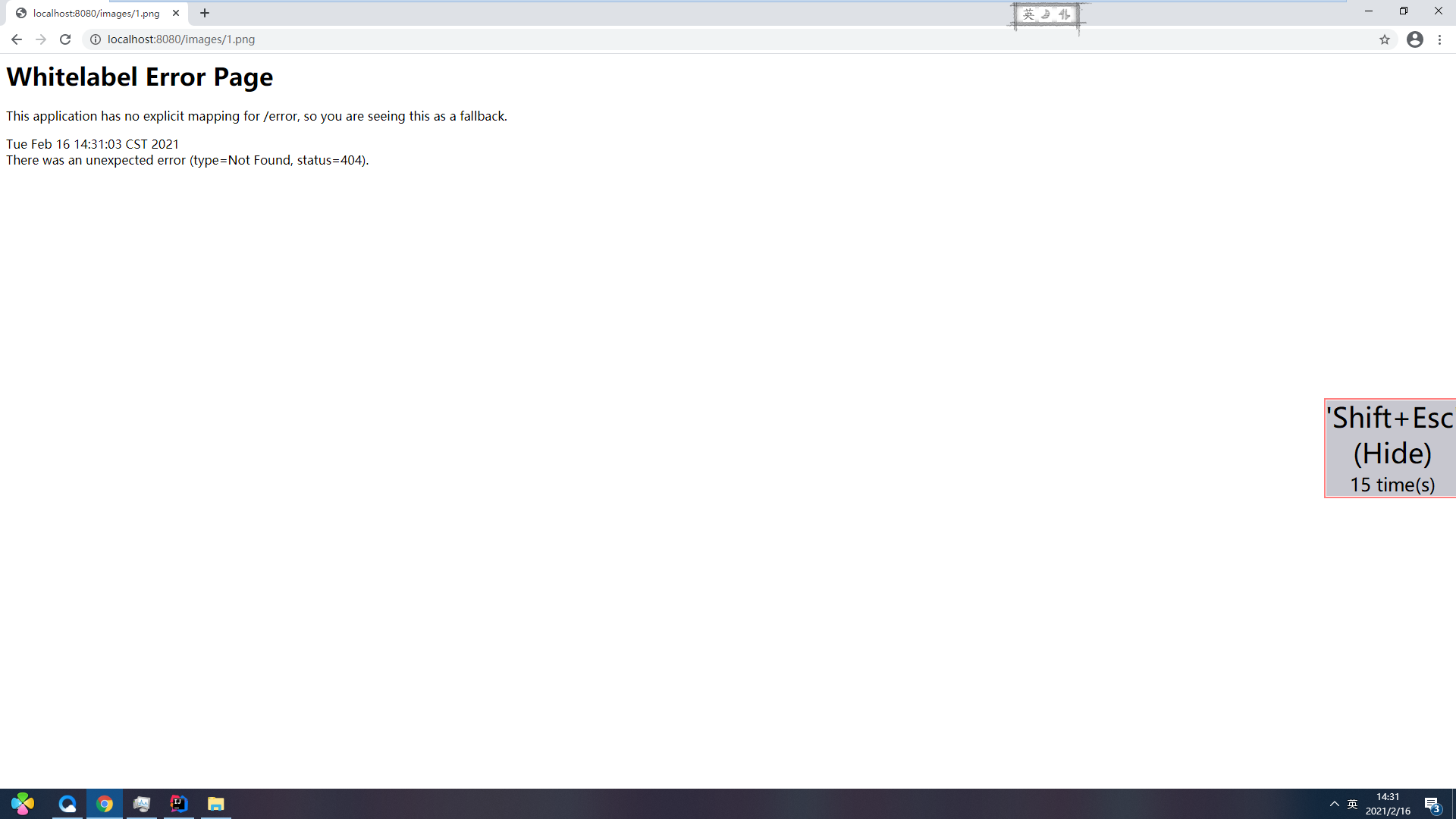This screenshot has width=1456, height=819.
Task: Close the localhost:8080/images/1.png tab
Action: coord(176,13)
